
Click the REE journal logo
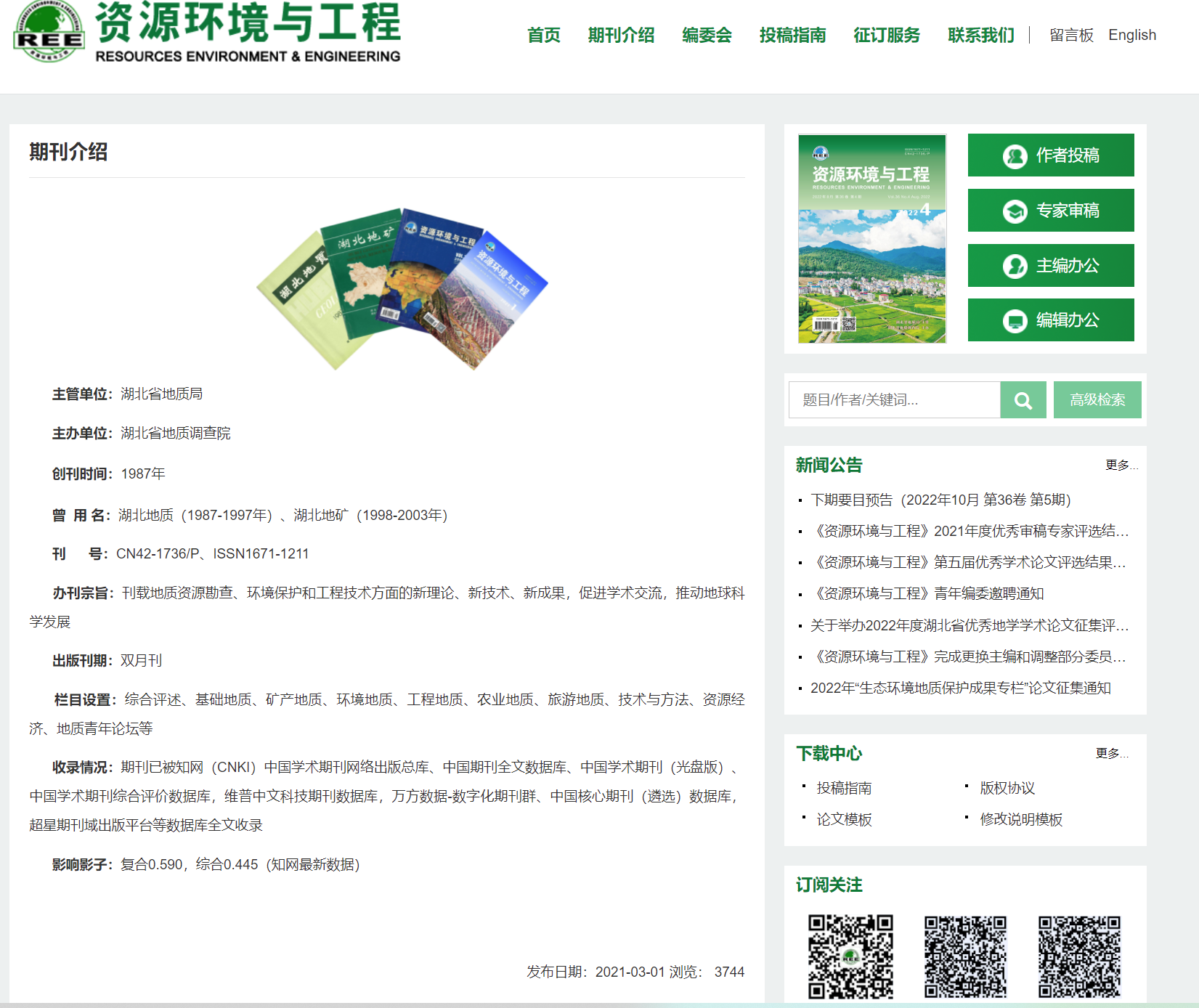(49, 32)
